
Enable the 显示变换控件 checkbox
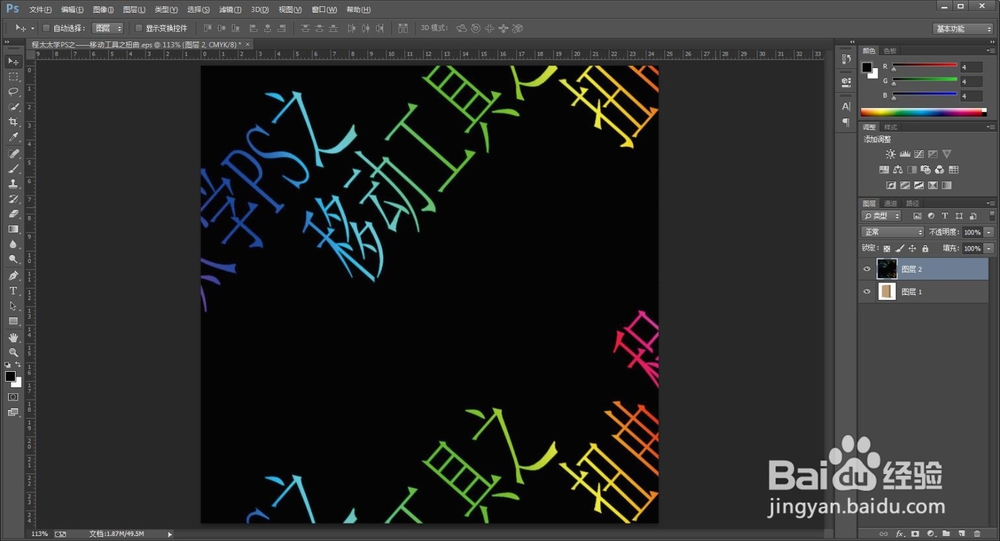click(138, 28)
